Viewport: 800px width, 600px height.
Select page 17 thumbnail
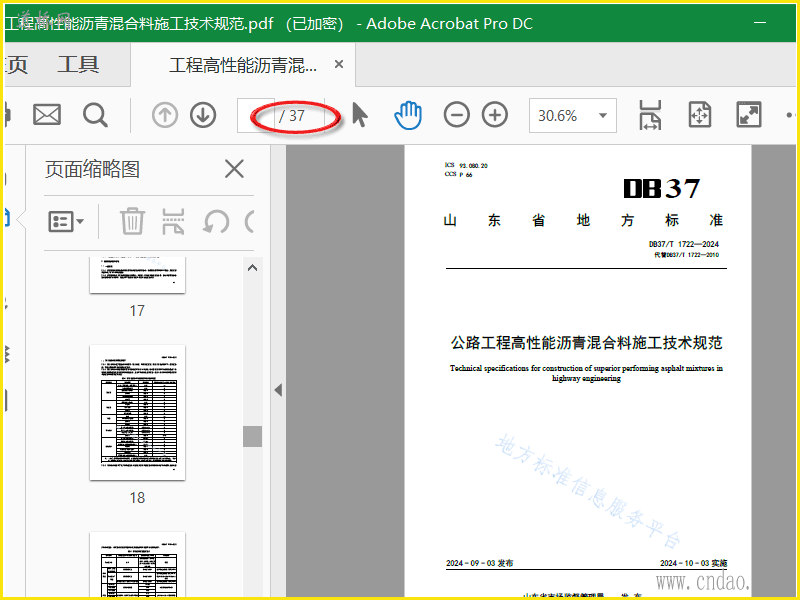tap(137, 275)
